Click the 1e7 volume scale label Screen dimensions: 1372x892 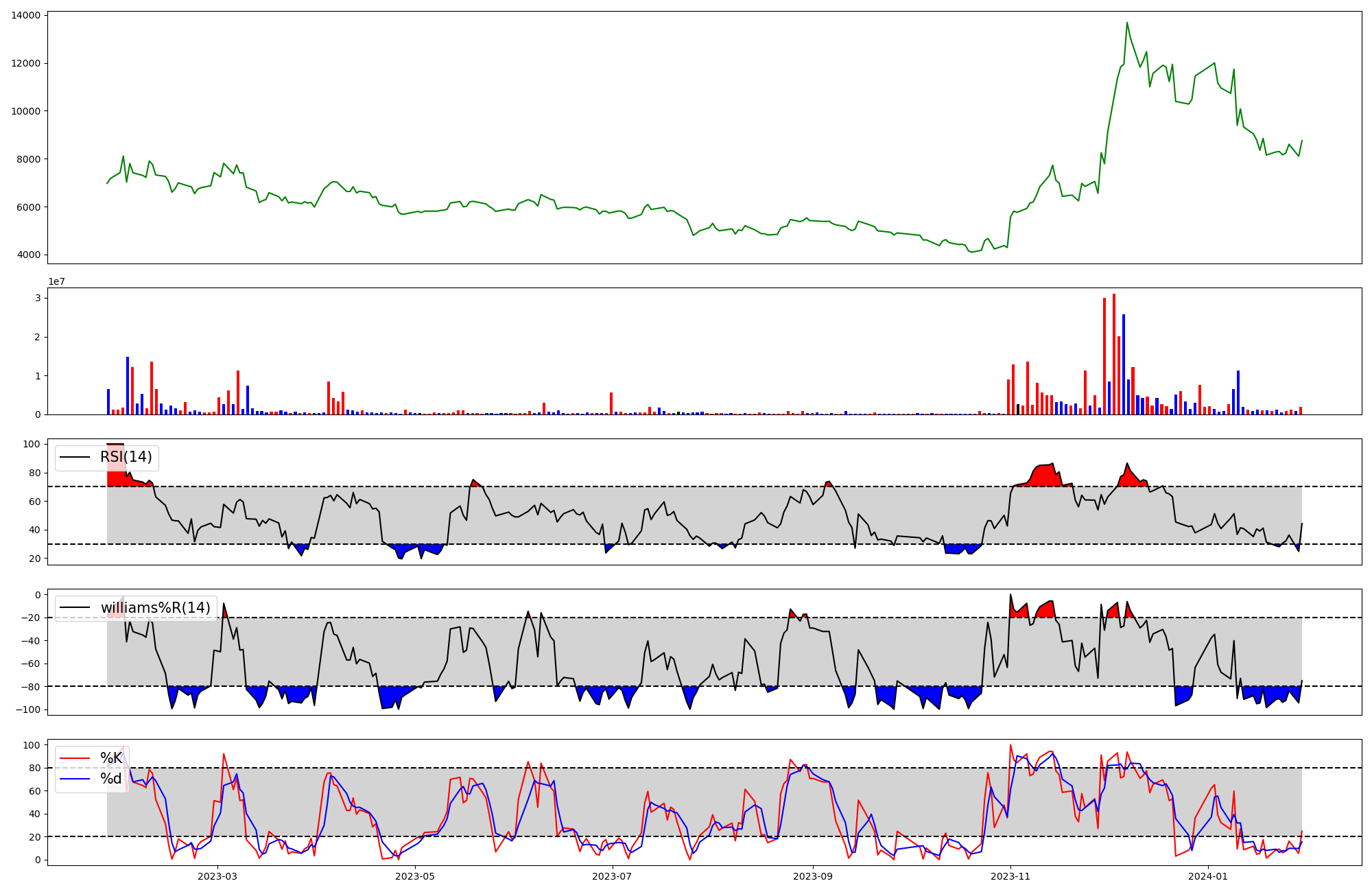coord(56,281)
